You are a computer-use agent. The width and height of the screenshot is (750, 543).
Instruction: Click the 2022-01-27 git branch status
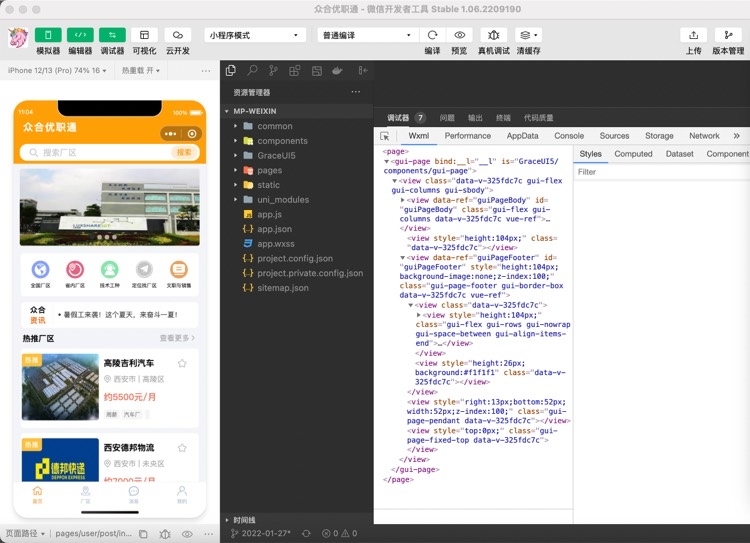[x=260, y=533]
